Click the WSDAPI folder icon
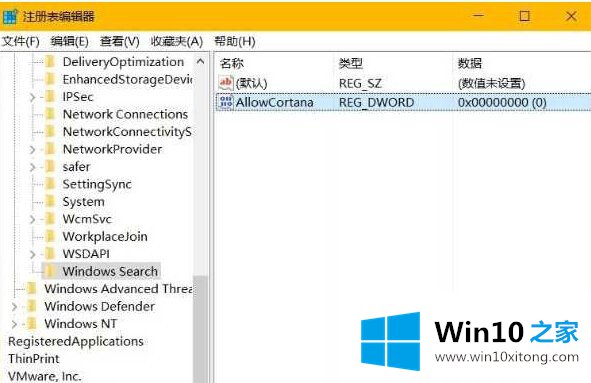The height and width of the screenshot is (383, 591). pos(50,254)
